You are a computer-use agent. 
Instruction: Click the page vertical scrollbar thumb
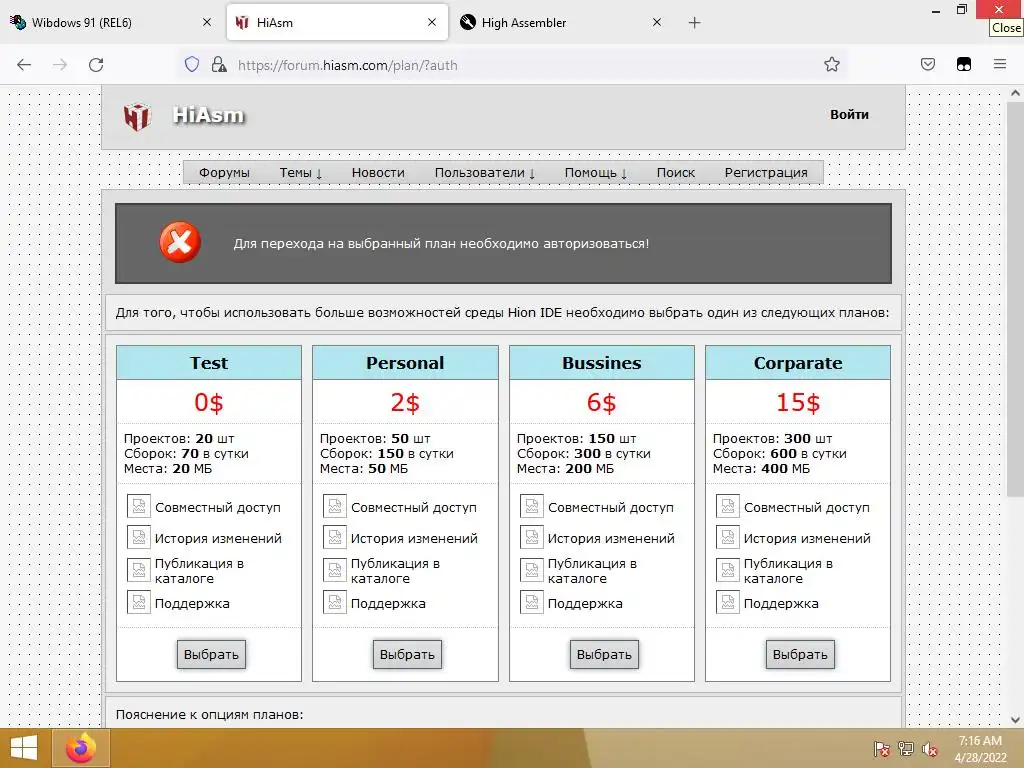[x=1015, y=300]
